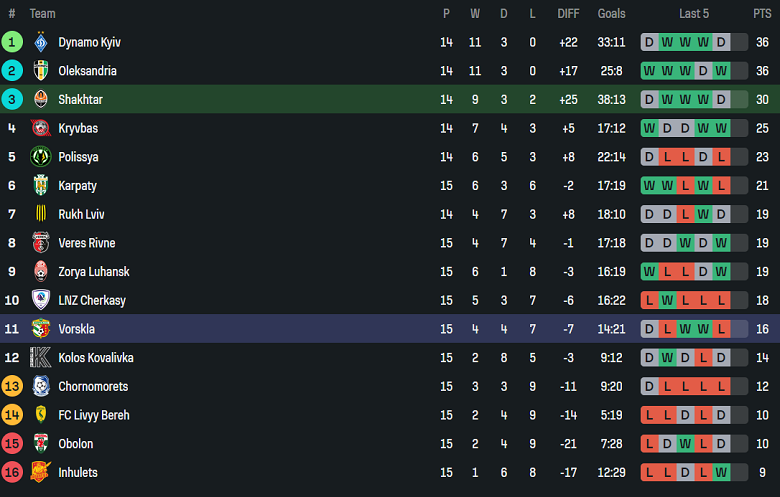Click the Polissya club logo

click(x=41, y=157)
